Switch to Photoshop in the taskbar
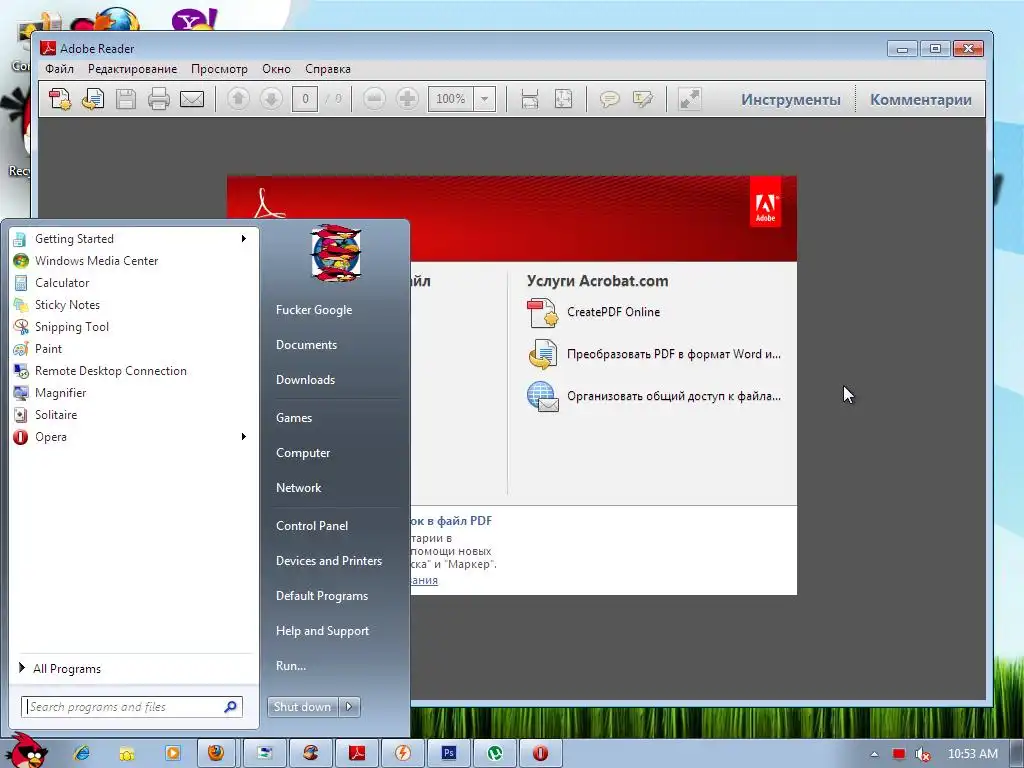The width and height of the screenshot is (1024, 768). [x=449, y=753]
